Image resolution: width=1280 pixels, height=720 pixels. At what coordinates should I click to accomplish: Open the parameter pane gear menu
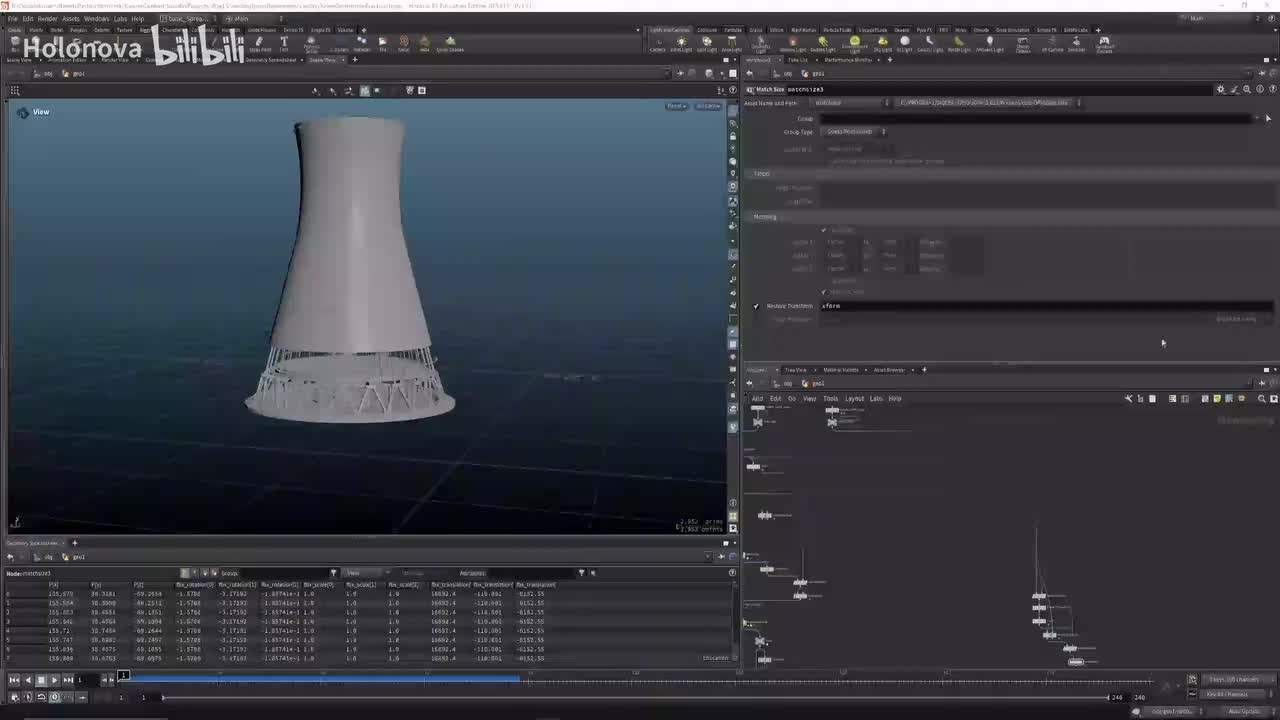[1220, 89]
